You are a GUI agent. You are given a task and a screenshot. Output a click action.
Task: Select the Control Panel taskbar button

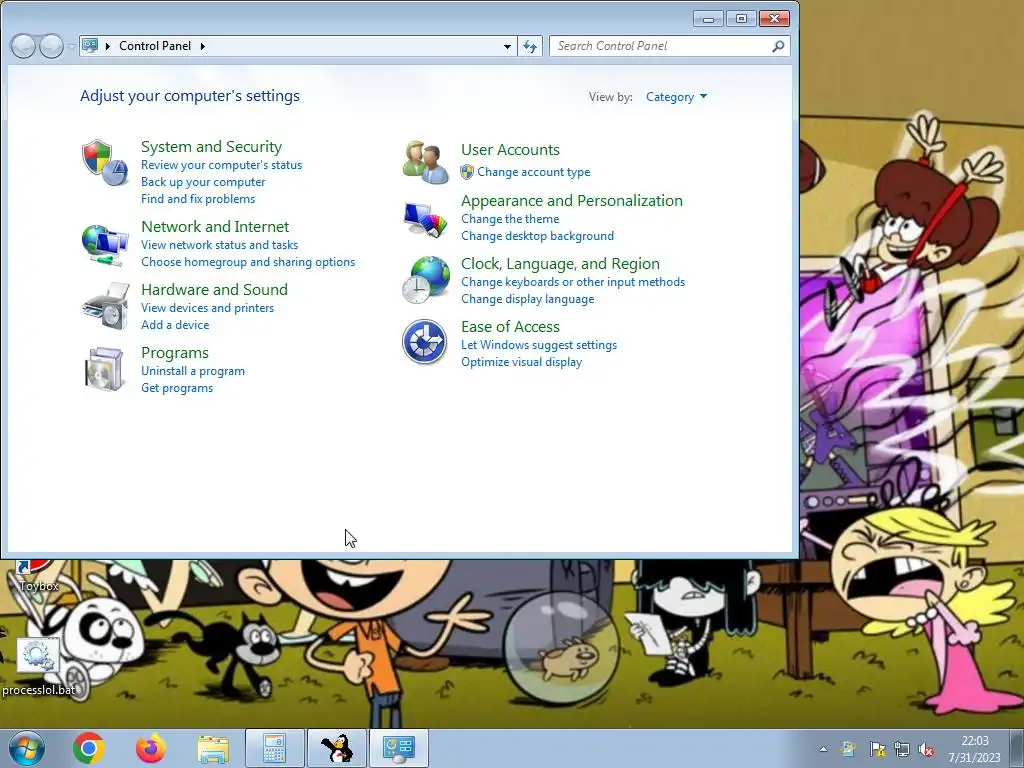coord(399,748)
